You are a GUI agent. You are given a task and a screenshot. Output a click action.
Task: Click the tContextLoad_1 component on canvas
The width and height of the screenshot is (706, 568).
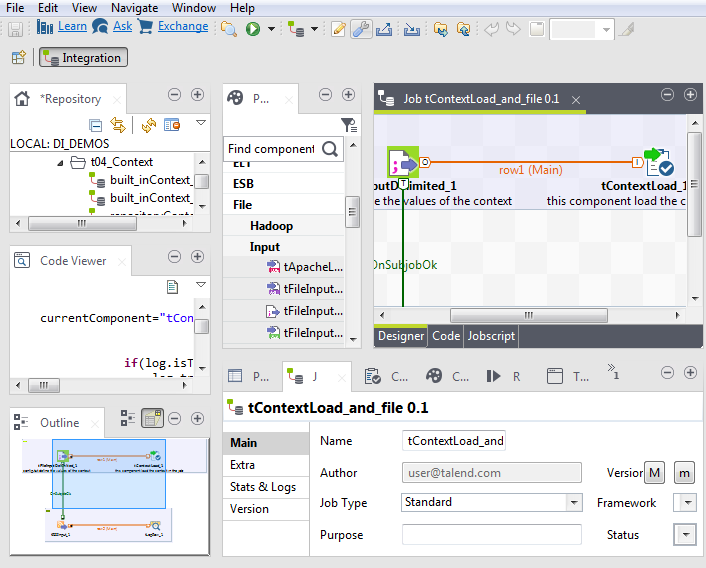pos(657,163)
